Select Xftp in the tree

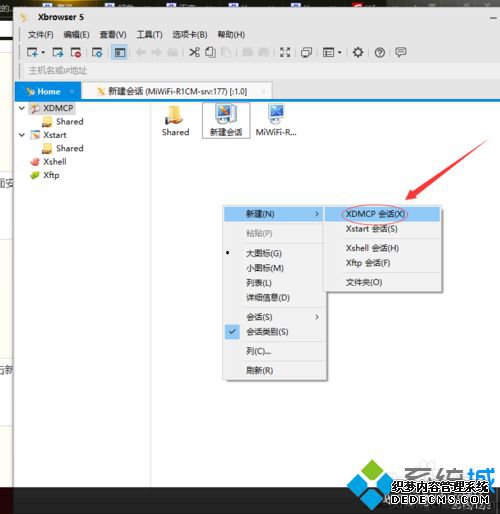tap(45, 175)
